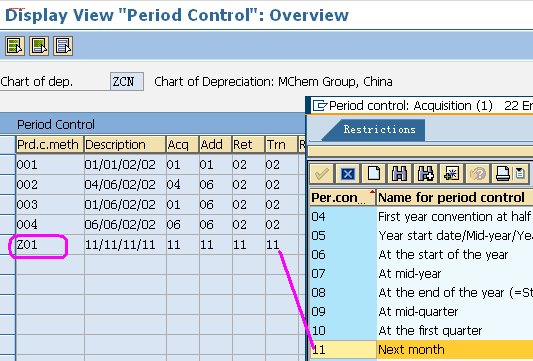This screenshot has width=533, height=361.
Task: Click the Add column header
Action: [x=215, y=145]
